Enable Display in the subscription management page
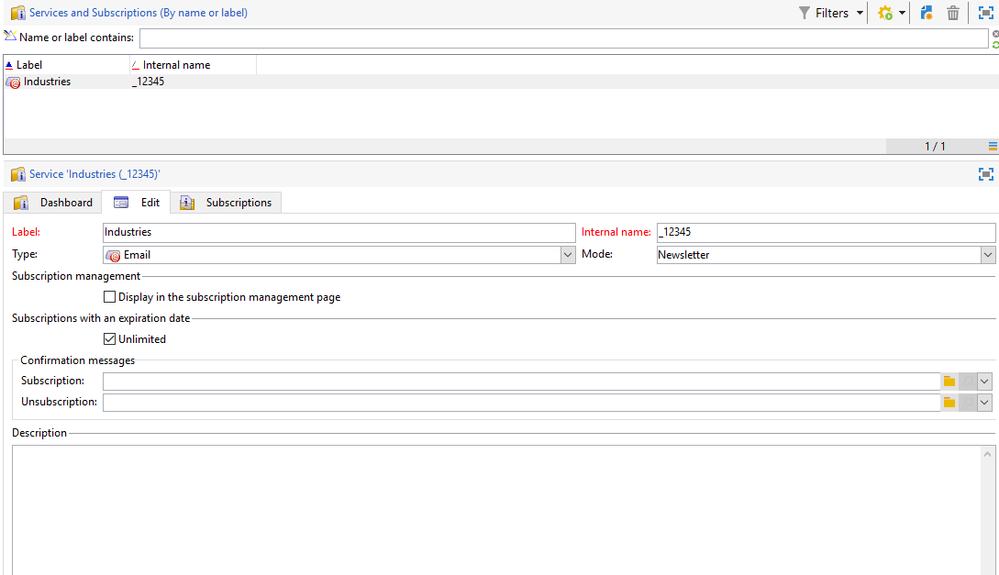This screenshot has height=575, width=999. pos(110,297)
